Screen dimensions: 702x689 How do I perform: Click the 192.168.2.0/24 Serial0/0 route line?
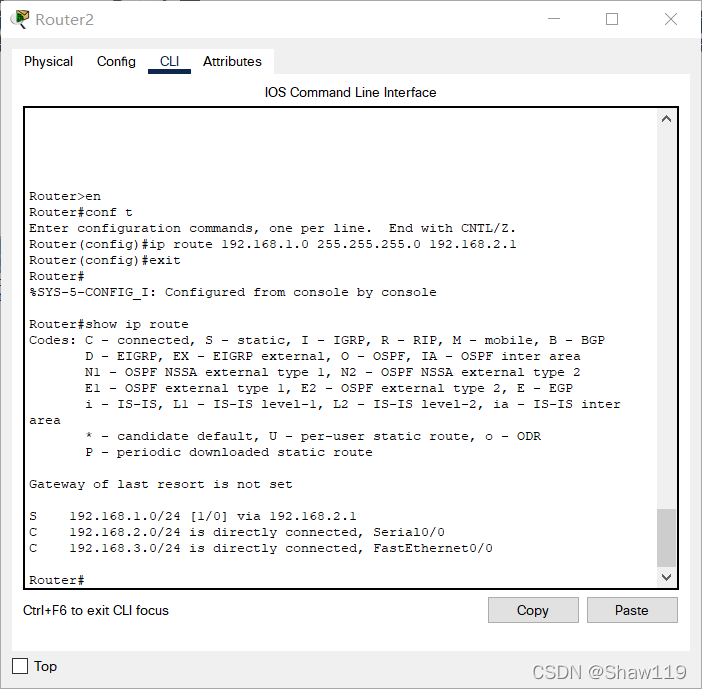237,532
